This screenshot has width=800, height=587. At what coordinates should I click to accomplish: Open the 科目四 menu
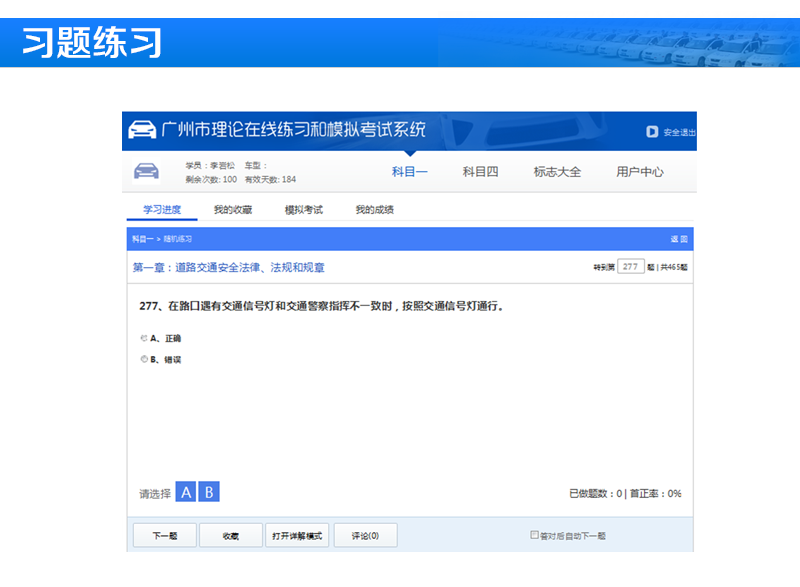click(480, 172)
